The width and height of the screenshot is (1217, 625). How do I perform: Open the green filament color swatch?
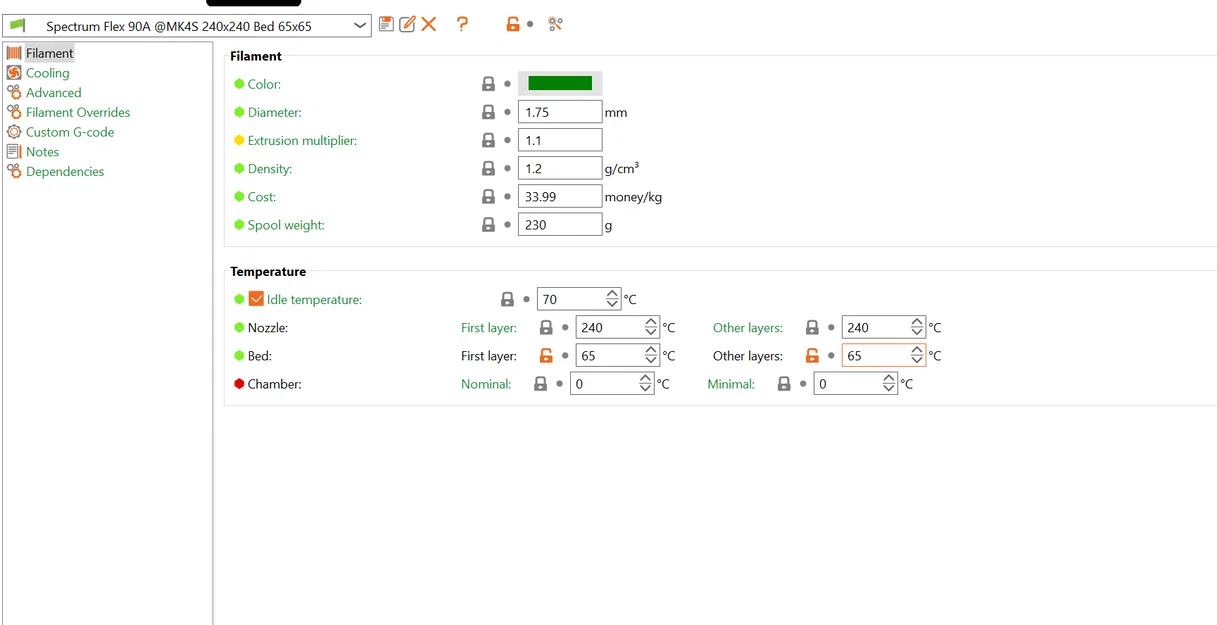pyautogui.click(x=560, y=84)
